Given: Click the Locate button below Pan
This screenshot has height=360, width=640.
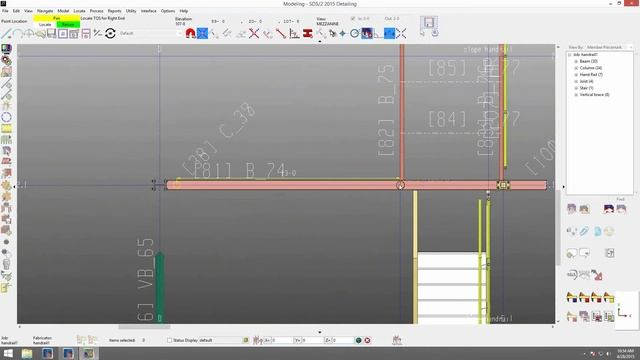Looking at the screenshot, I should (x=45, y=25).
